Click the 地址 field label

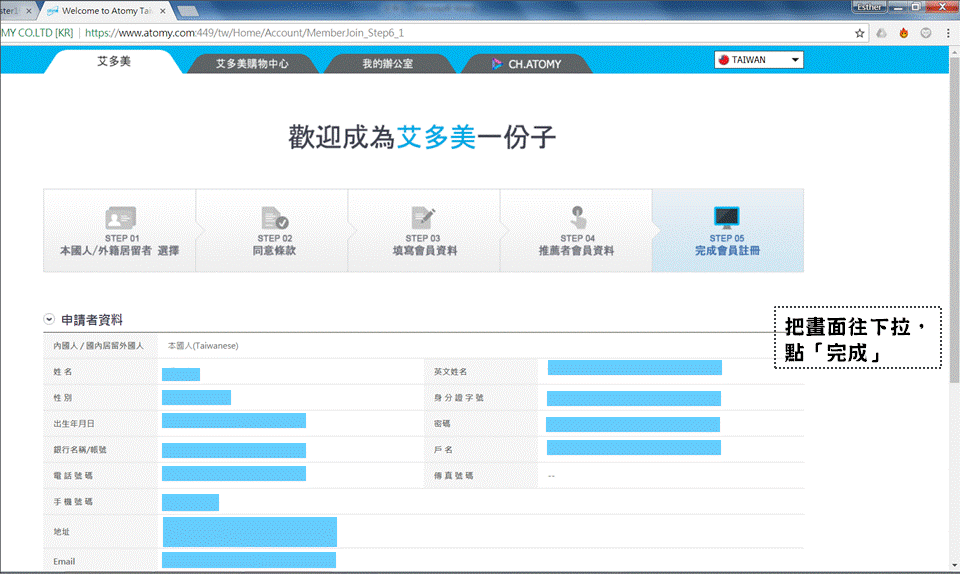[x=61, y=531]
